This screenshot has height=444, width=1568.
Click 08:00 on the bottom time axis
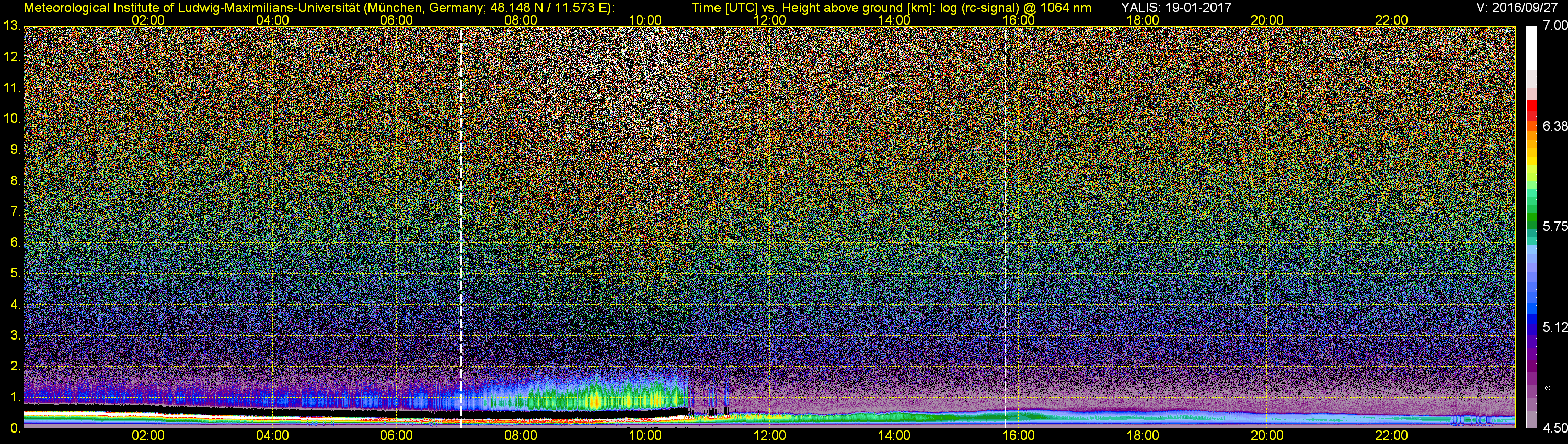click(x=521, y=436)
